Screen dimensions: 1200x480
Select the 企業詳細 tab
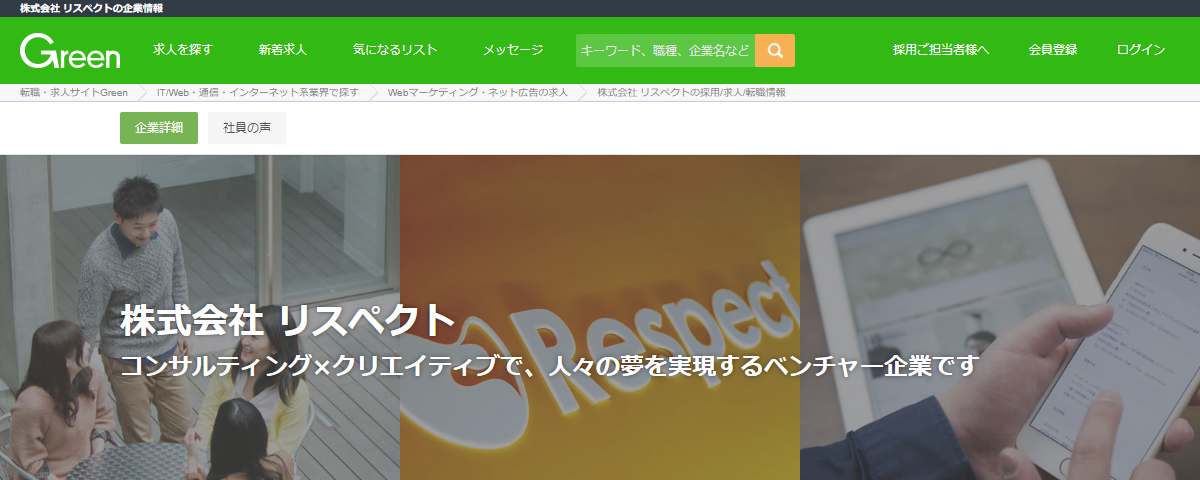coord(159,128)
